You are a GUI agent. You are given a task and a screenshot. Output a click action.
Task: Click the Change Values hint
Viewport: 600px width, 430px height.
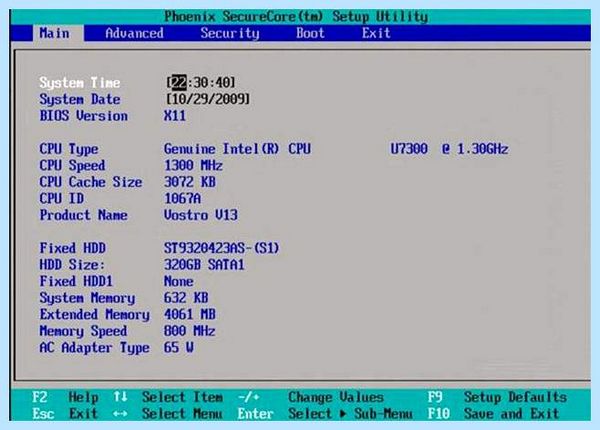pos(336,397)
